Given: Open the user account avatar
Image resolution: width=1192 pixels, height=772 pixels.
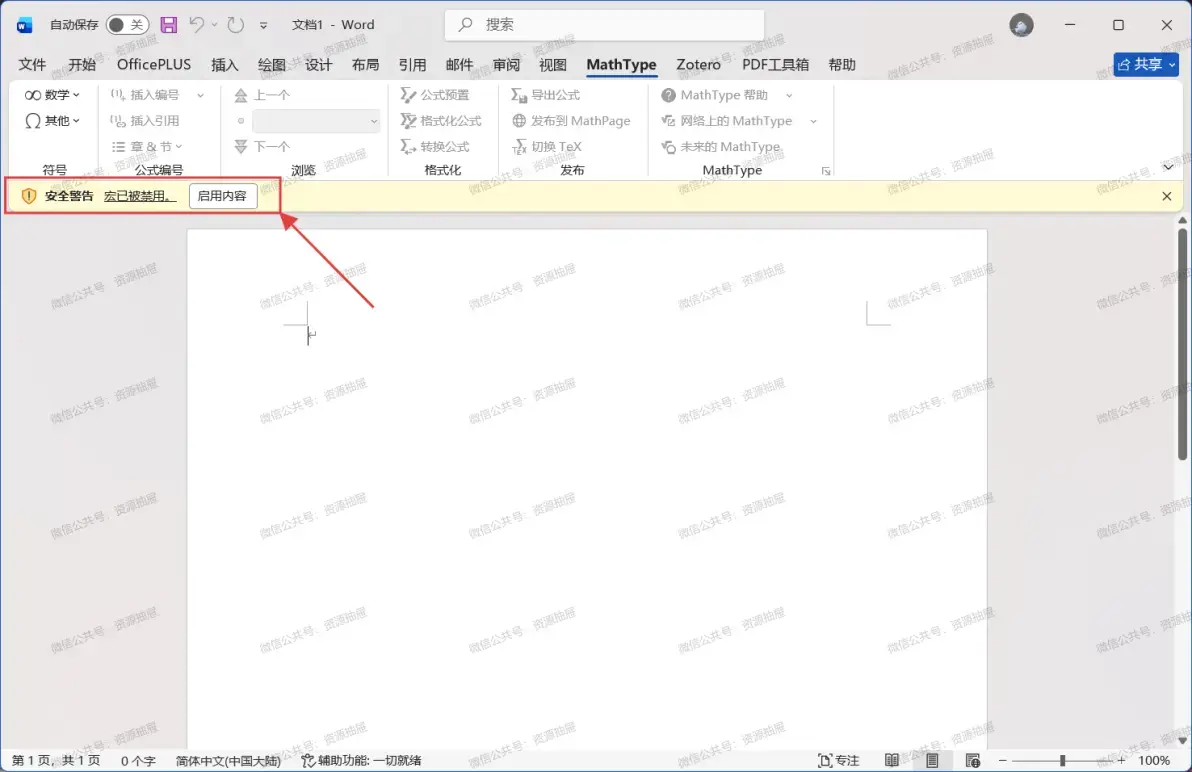Looking at the screenshot, I should [x=1021, y=25].
